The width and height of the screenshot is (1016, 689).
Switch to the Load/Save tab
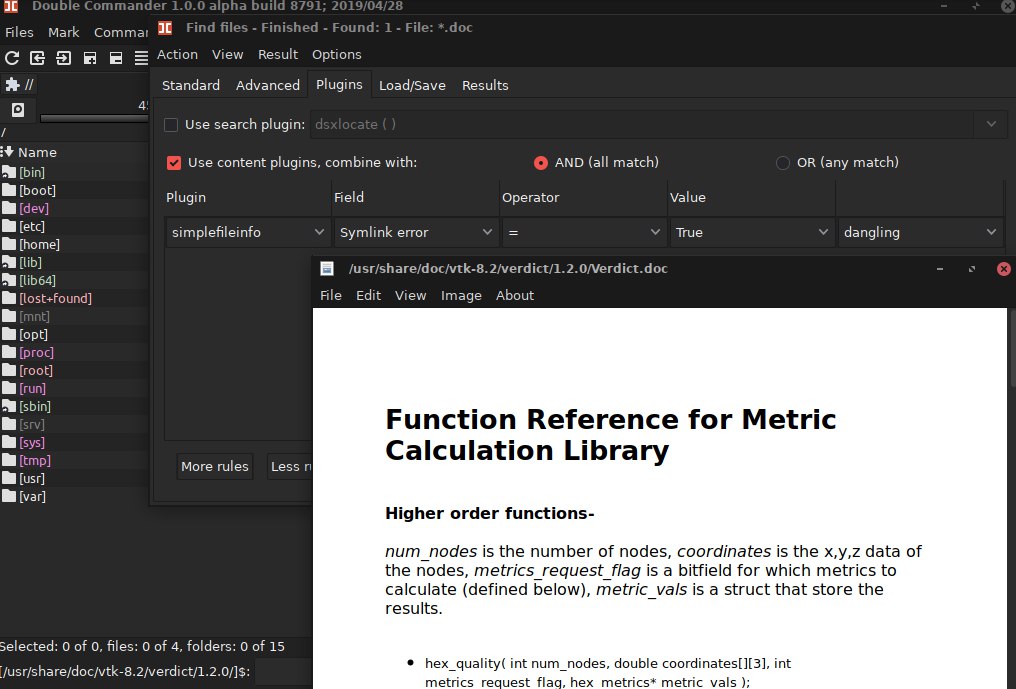tap(412, 85)
